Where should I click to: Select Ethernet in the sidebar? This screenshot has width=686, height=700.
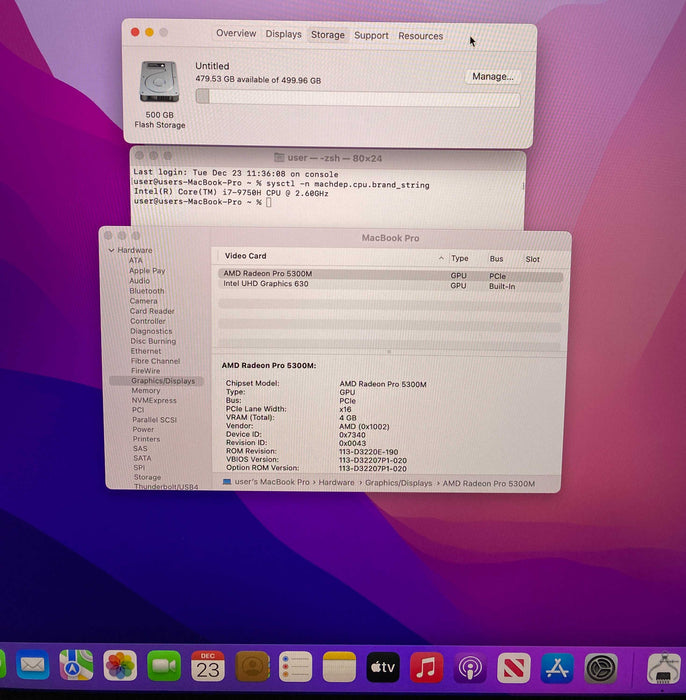point(146,351)
